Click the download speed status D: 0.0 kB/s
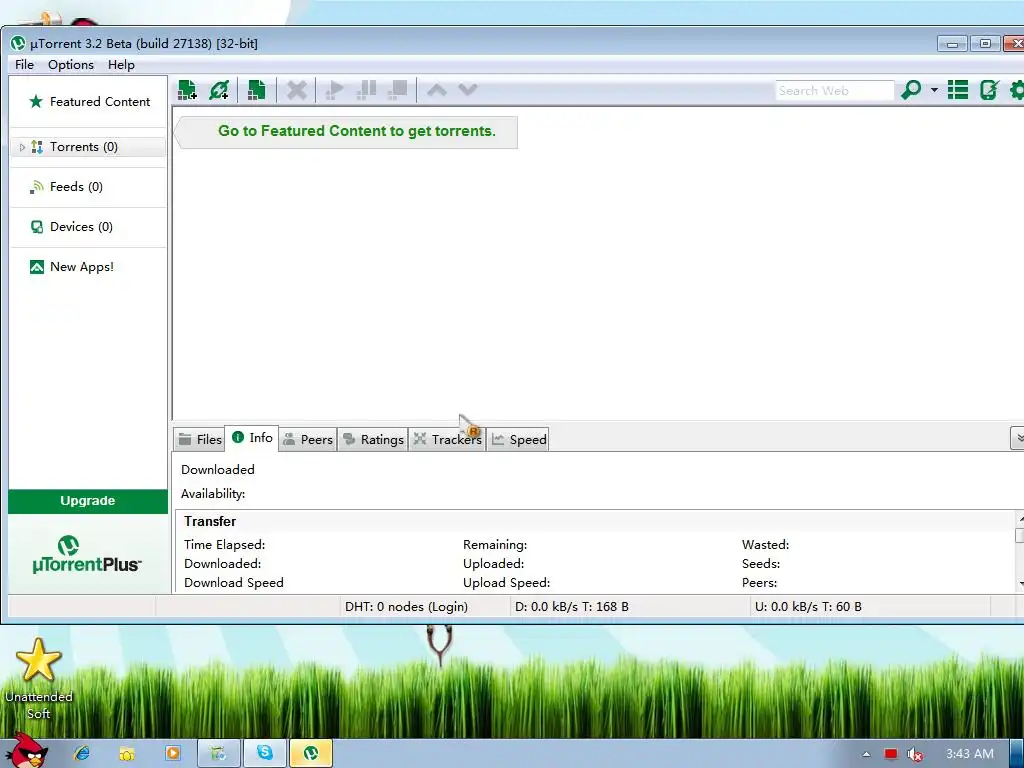The height and width of the screenshot is (768, 1024). coord(571,607)
